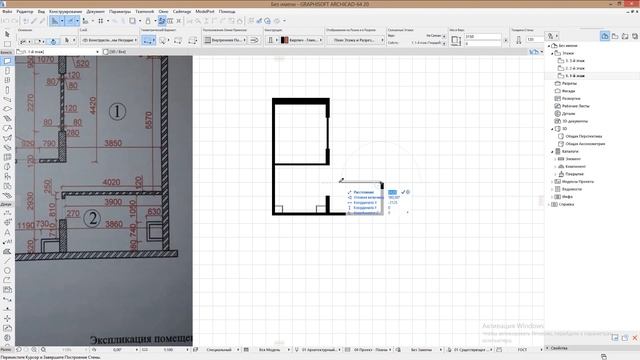The width and height of the screenshot is (640, 360).
Task: Select the Line tool in the toolbox
Action: 7,261
